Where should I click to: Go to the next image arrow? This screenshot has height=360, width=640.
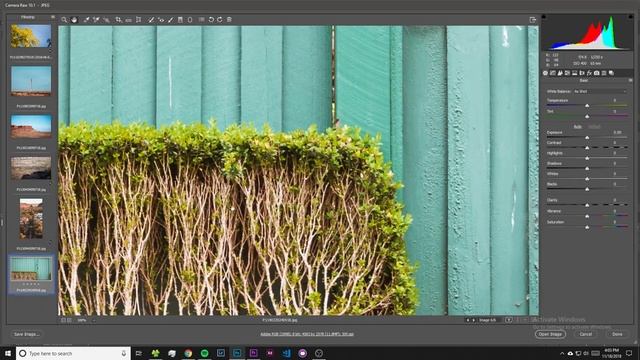[x=473, y=320]
